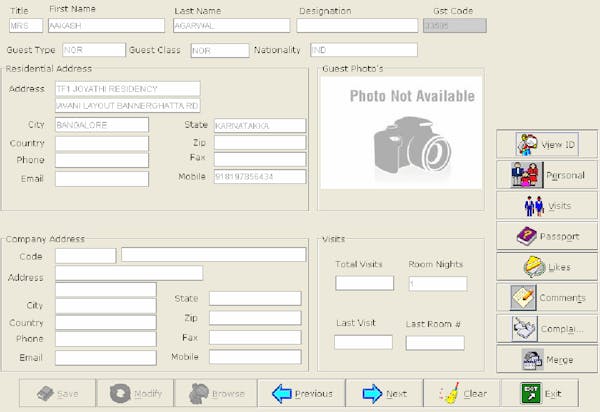
Task: Click the residential Mobile number field
Action: (260, 177)
